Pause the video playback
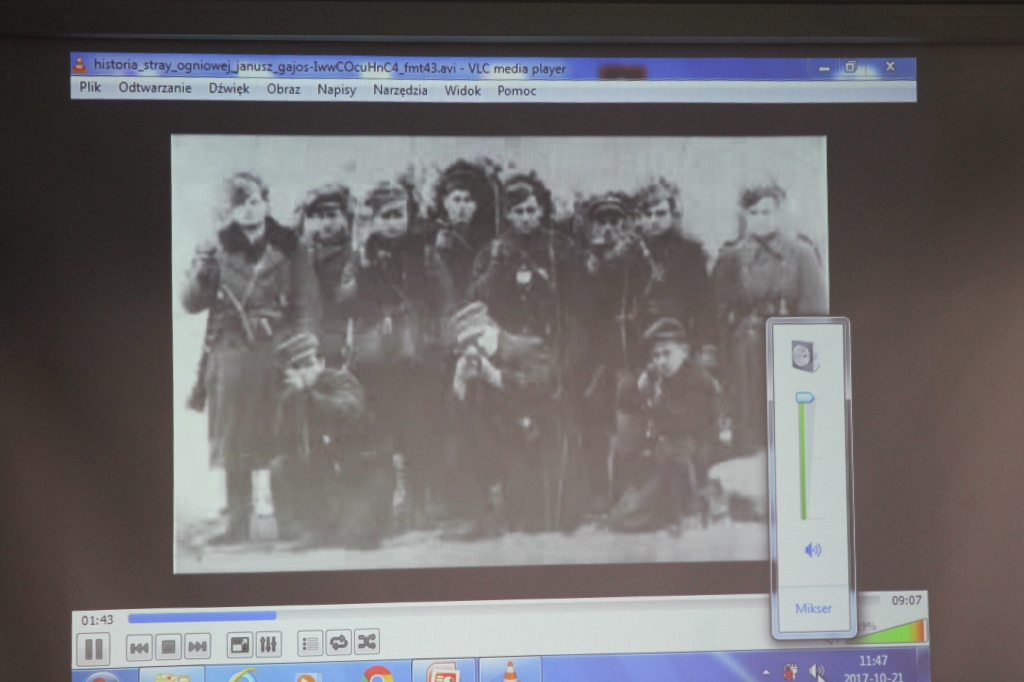Screen dimensions: 1024x682 pos(93,649)
